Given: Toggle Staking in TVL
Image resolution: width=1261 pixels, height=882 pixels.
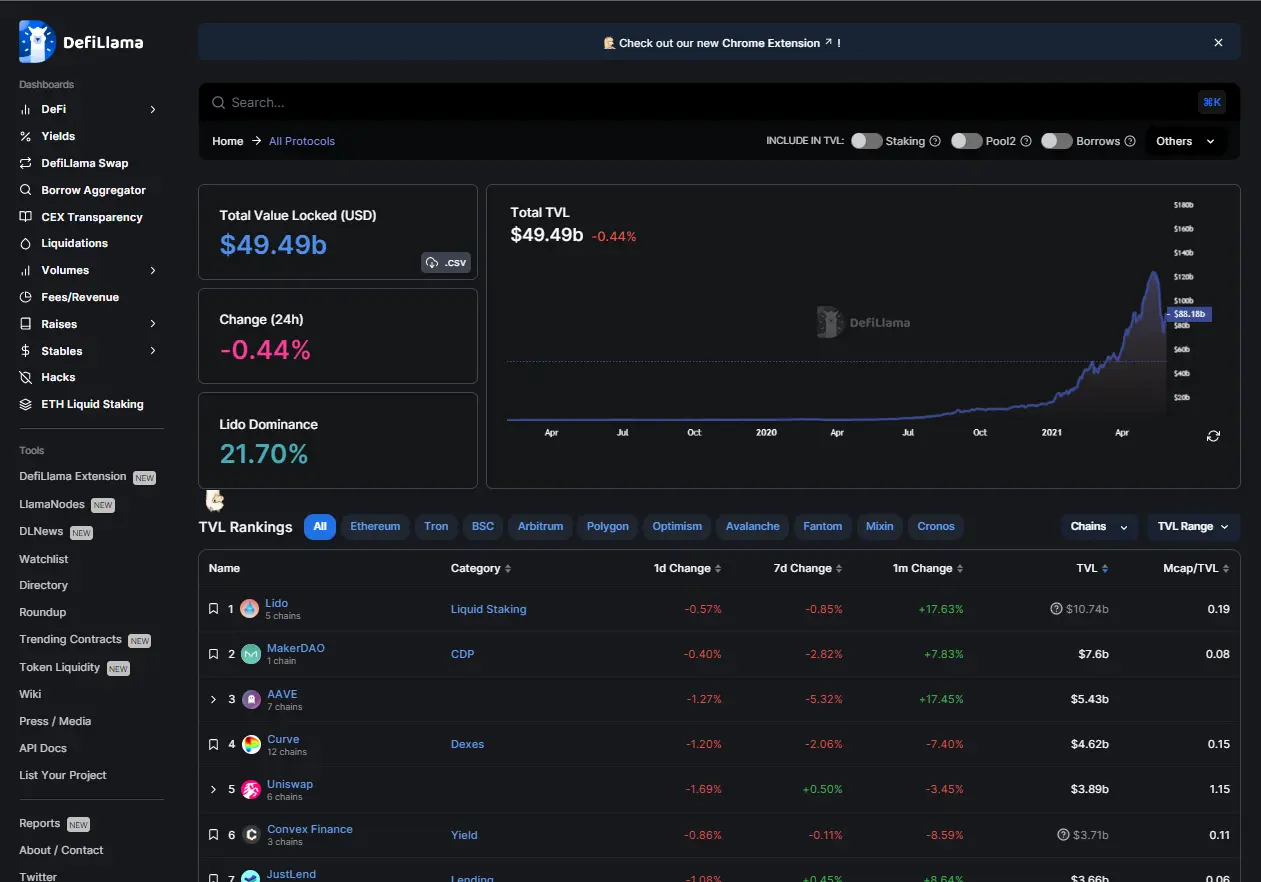Looking at the screenshot, I should (x=866, y=141).
